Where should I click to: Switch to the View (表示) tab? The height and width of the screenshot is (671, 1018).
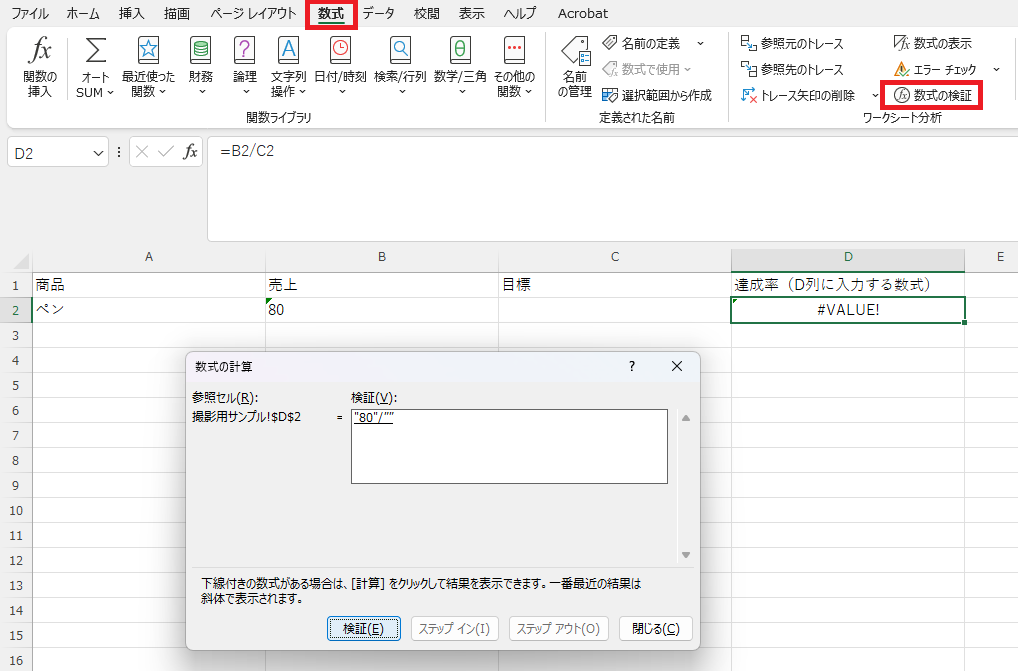(472, 13)
